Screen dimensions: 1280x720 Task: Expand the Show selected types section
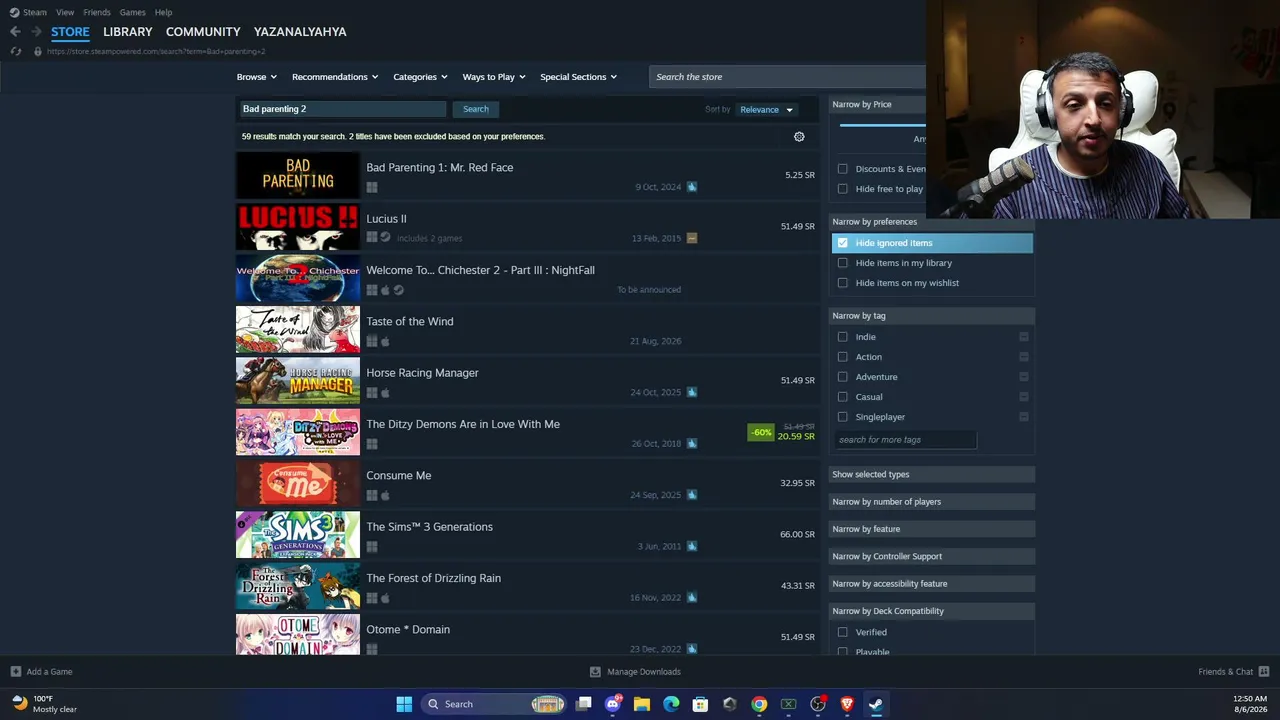(x=932, y=475)
